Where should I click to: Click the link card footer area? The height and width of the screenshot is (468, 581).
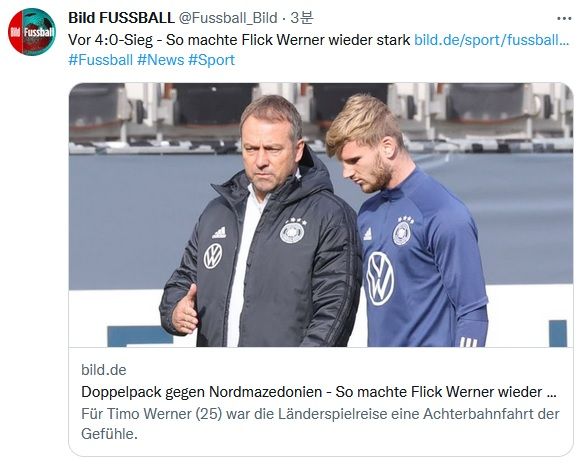pyautogui.click(x=321, y=402)
